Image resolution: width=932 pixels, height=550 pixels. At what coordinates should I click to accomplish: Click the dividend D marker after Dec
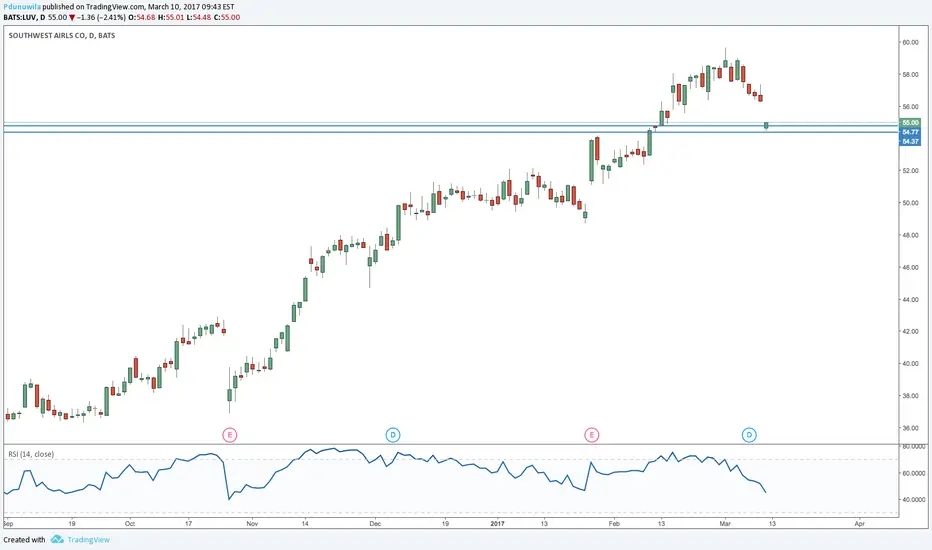[393, 435]
